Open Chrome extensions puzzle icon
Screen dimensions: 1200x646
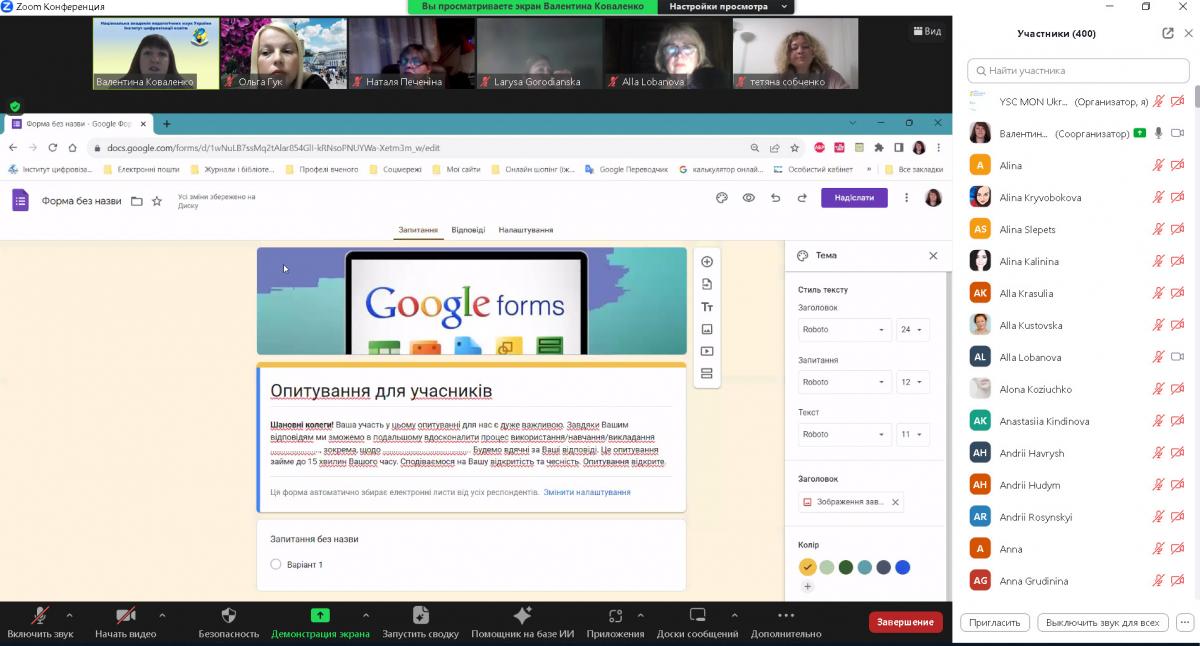pos(879,148)
